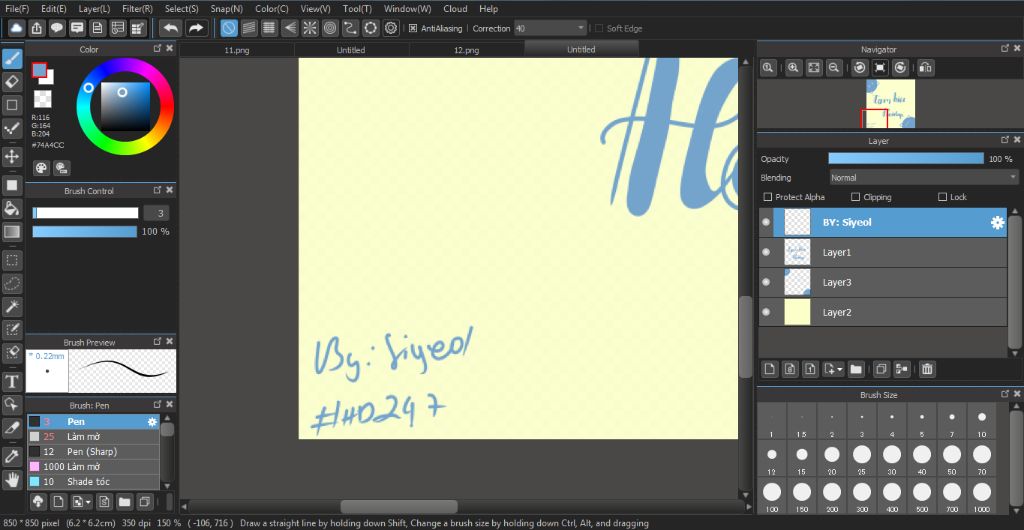Image resolution: width=1024 pixels, height=530 pixels.
Task: Switch to the 11.png tab
Action: point(236,50)
